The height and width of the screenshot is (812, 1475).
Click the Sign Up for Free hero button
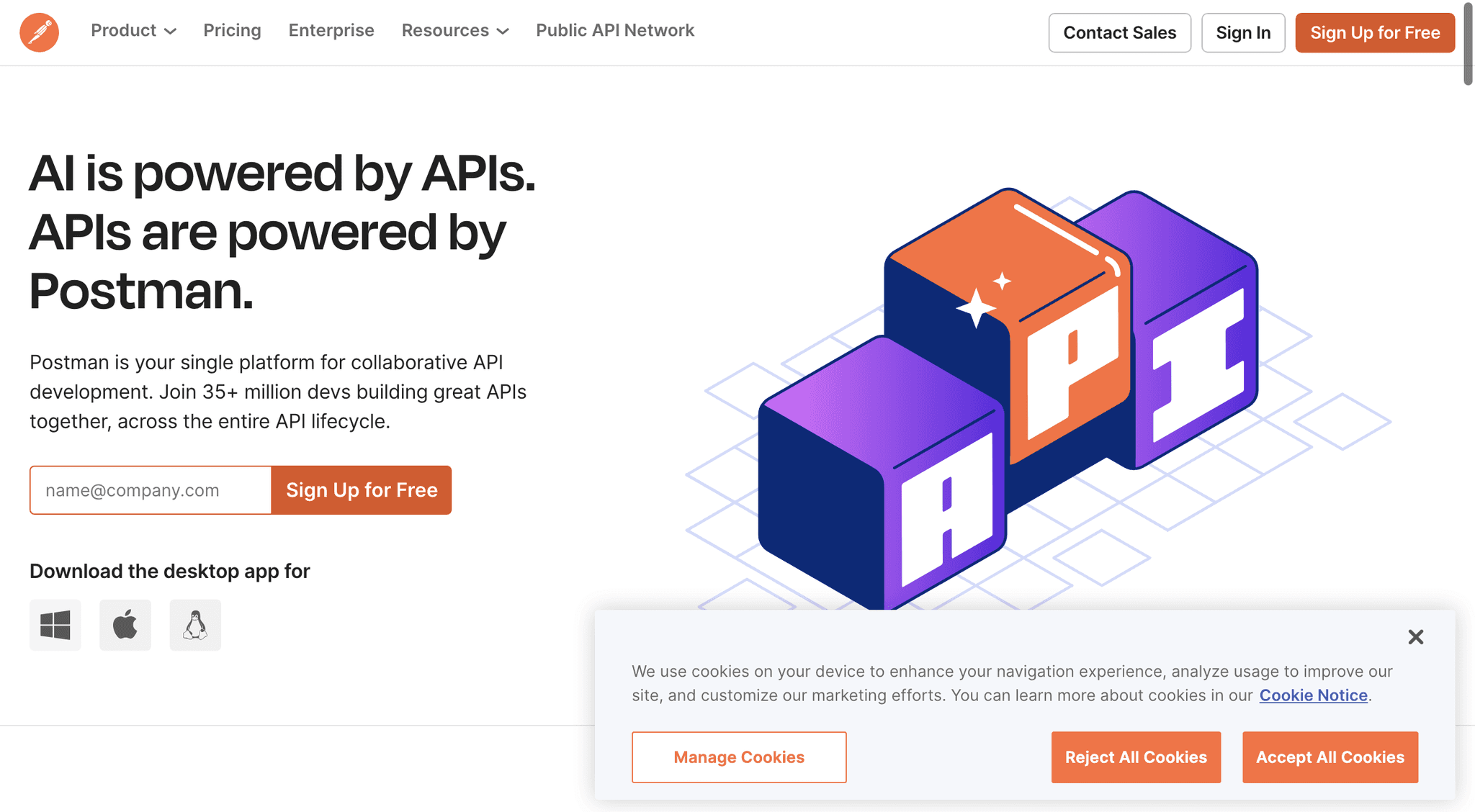(361, 490)
